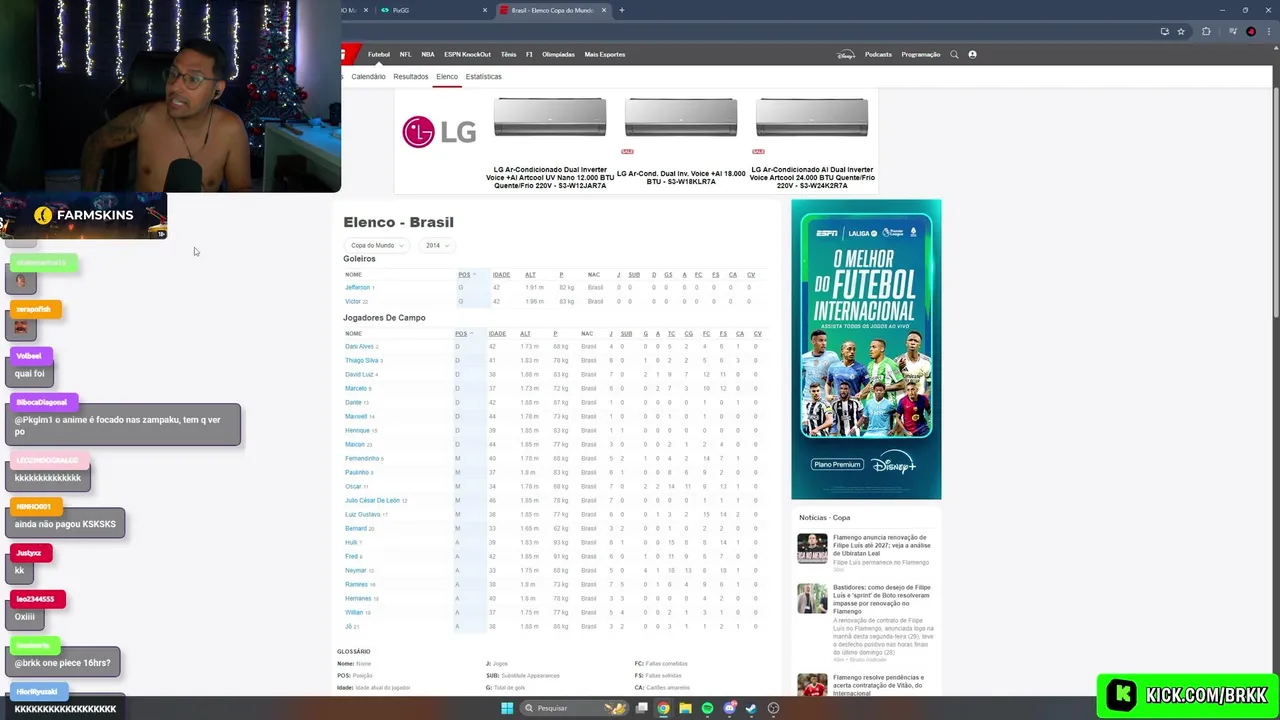1280x720 pixels.
Task: Open the NBA menu item
Action: point(428,54)
